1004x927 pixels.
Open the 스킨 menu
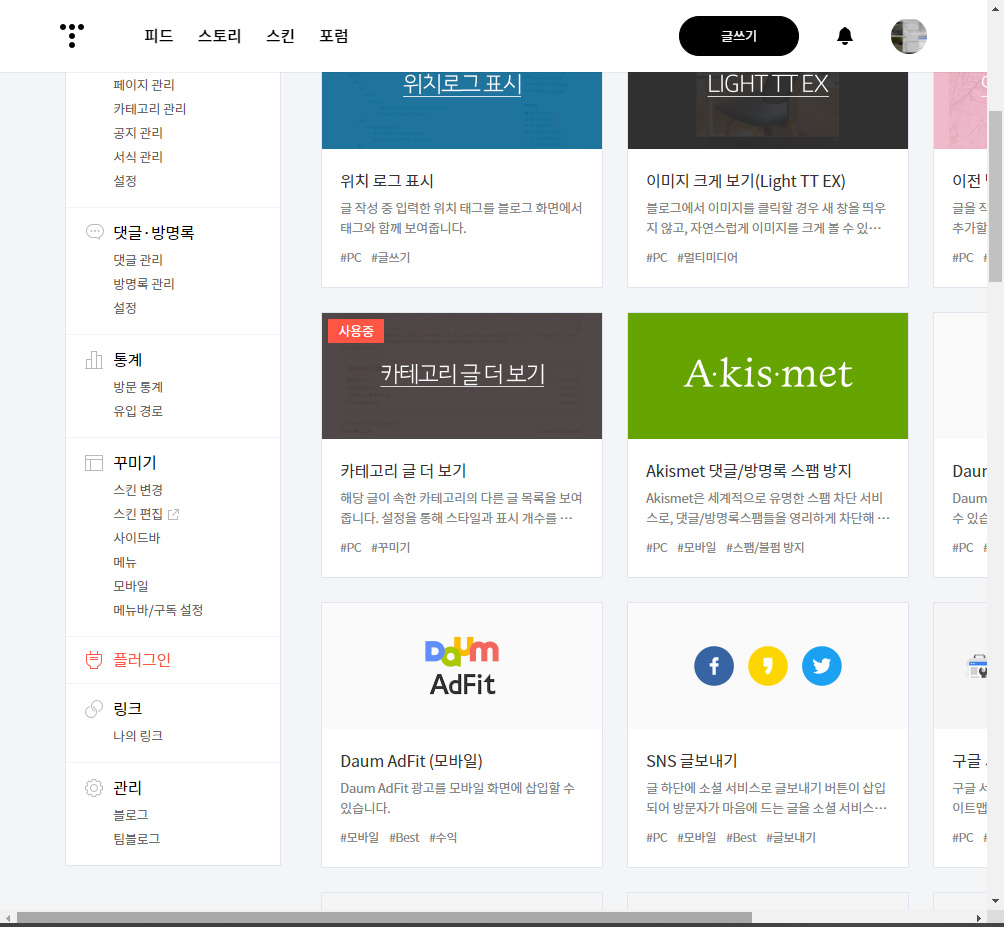click(280, 36)
